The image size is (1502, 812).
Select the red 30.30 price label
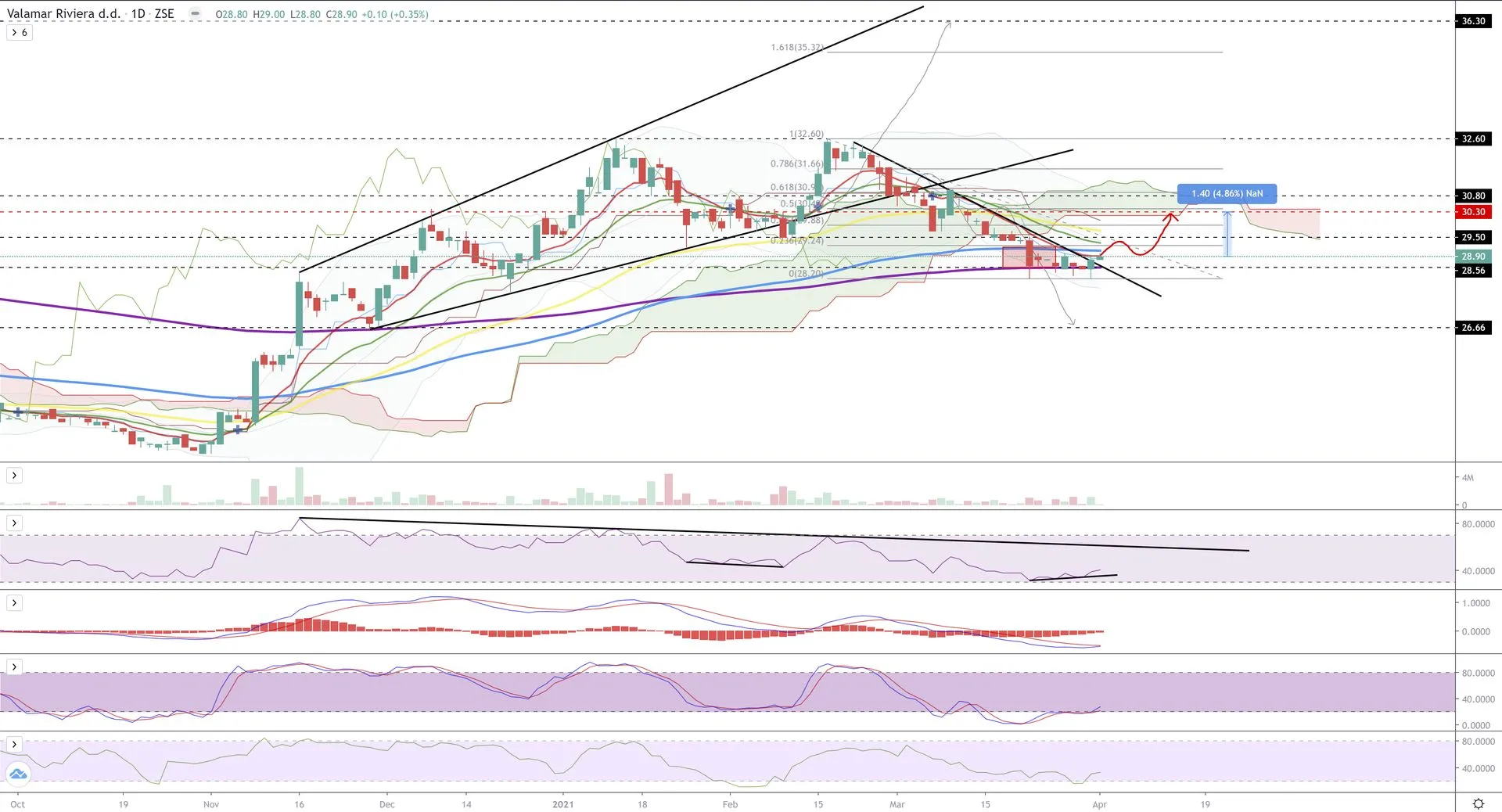point(1473,212)
